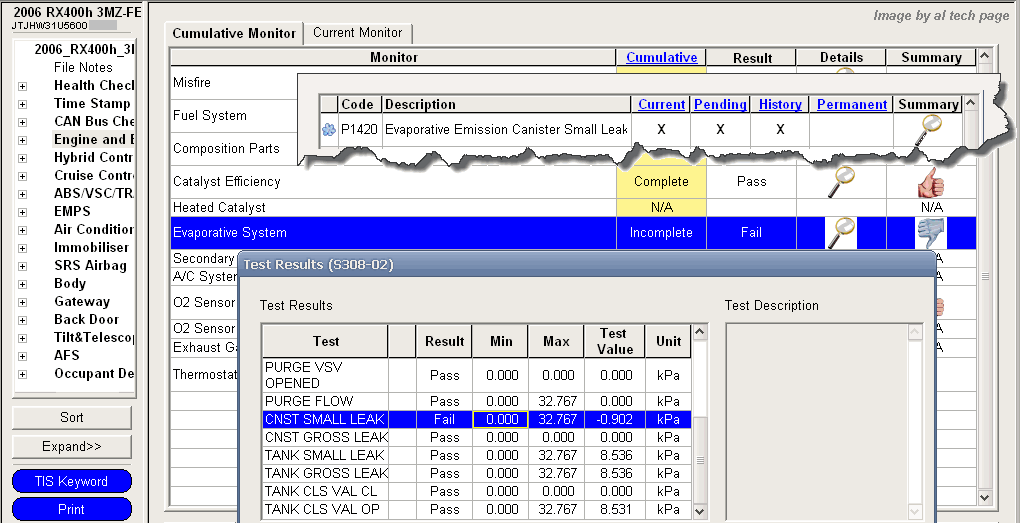The height and width of the screenshot is (523, 1020).
Task: Open details magnifier for Catalyst Efficiency
Action: coord(841,181)
